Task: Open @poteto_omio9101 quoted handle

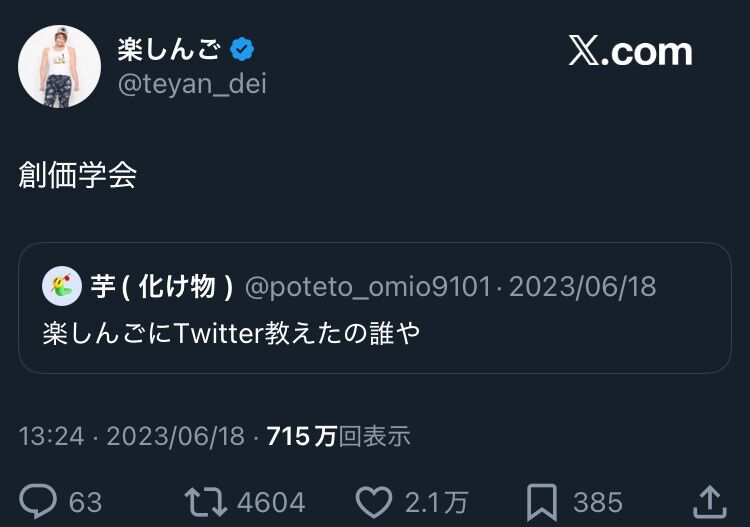Action: click(x=368, y=287)
